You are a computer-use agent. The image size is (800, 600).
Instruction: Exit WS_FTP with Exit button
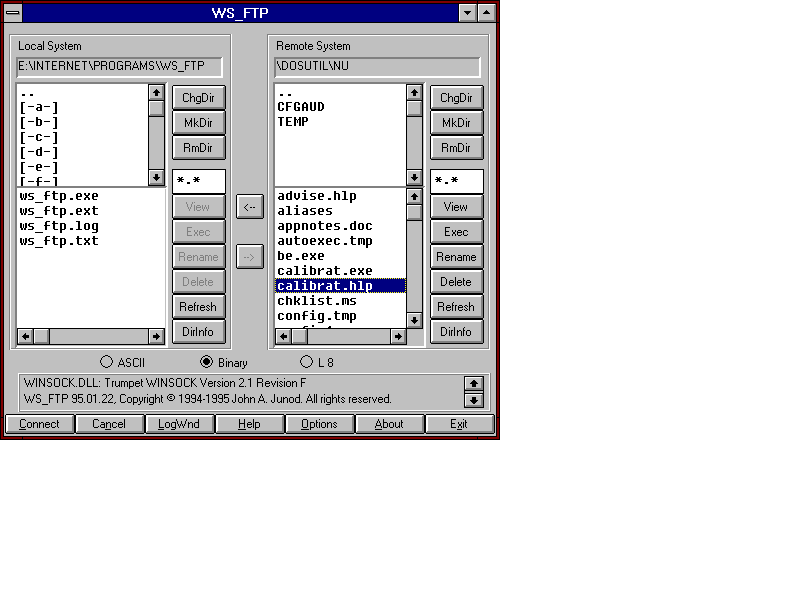click(x=459, y=424)
